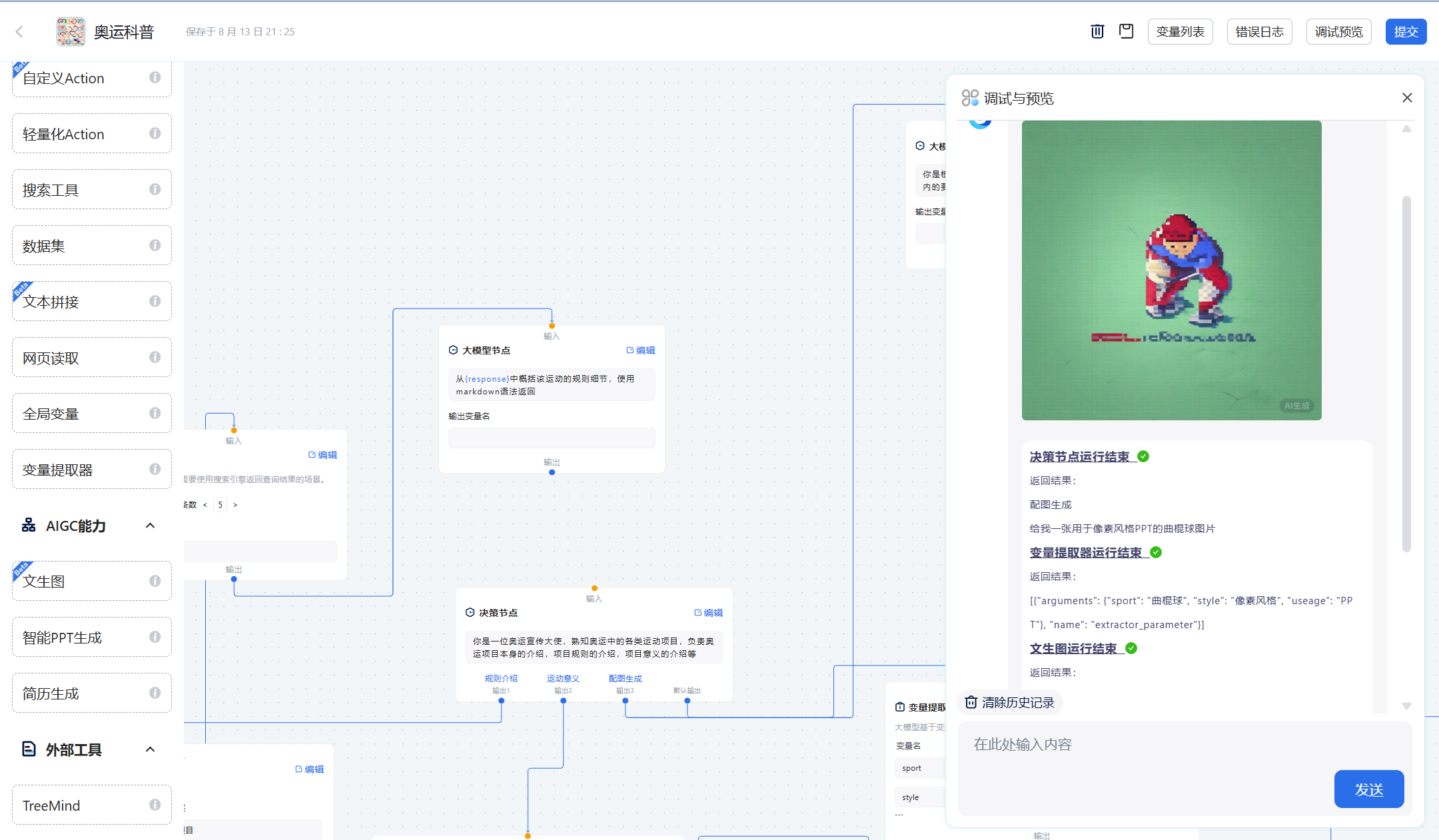The height and width of the screenshot is (840, 1439).
Task: Select the 数据集 component
Action: click(92, 246)
